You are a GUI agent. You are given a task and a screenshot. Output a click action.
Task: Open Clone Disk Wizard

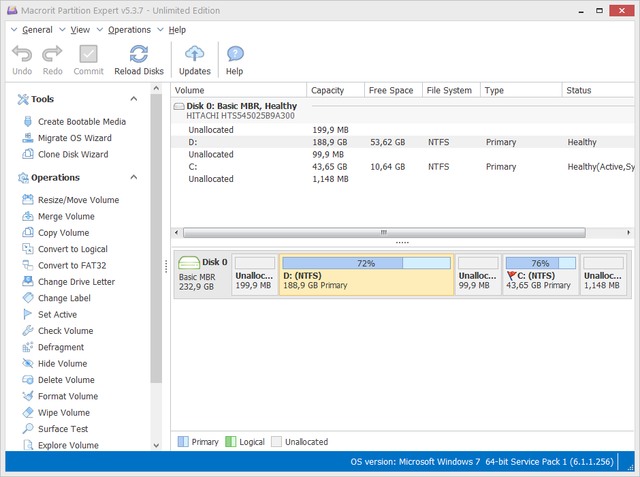72,155
